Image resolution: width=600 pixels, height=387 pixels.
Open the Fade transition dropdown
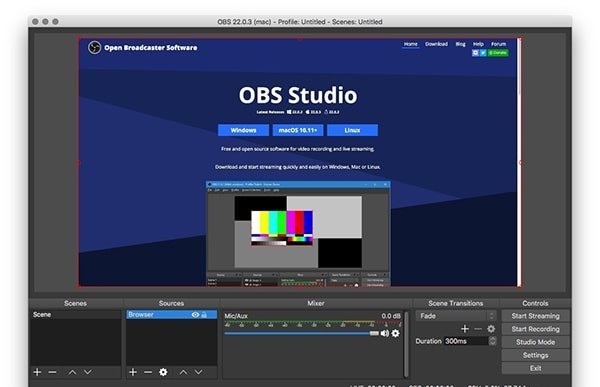456,316
